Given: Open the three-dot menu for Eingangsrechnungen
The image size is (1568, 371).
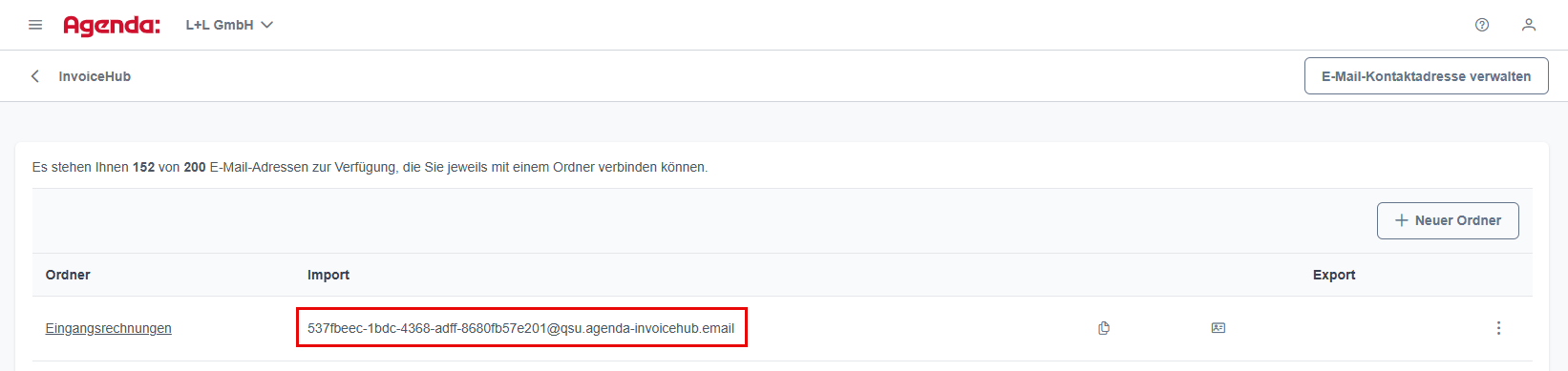Looking at the screenshot, I should [1498, 328].
